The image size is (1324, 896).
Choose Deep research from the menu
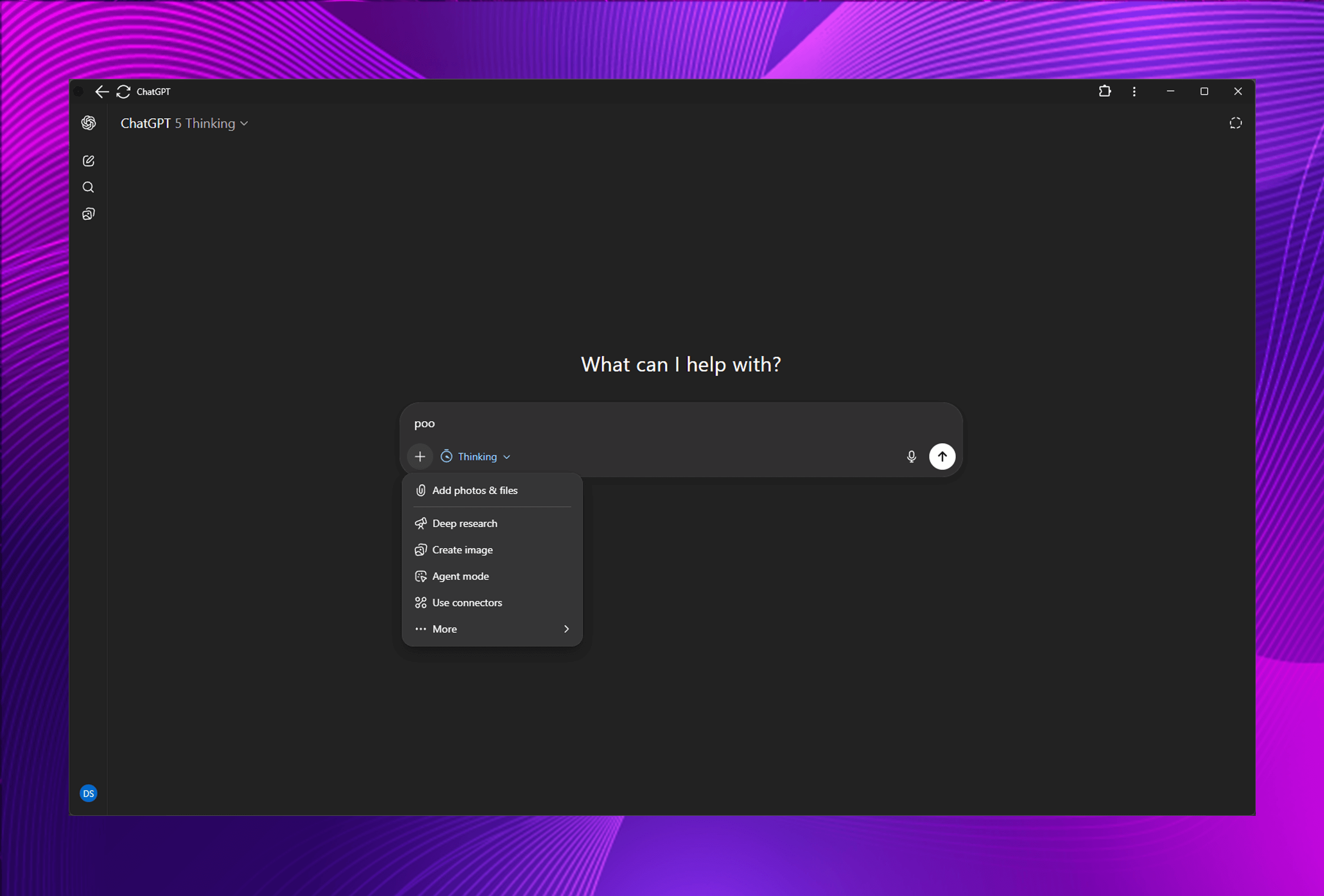[464, 524]
